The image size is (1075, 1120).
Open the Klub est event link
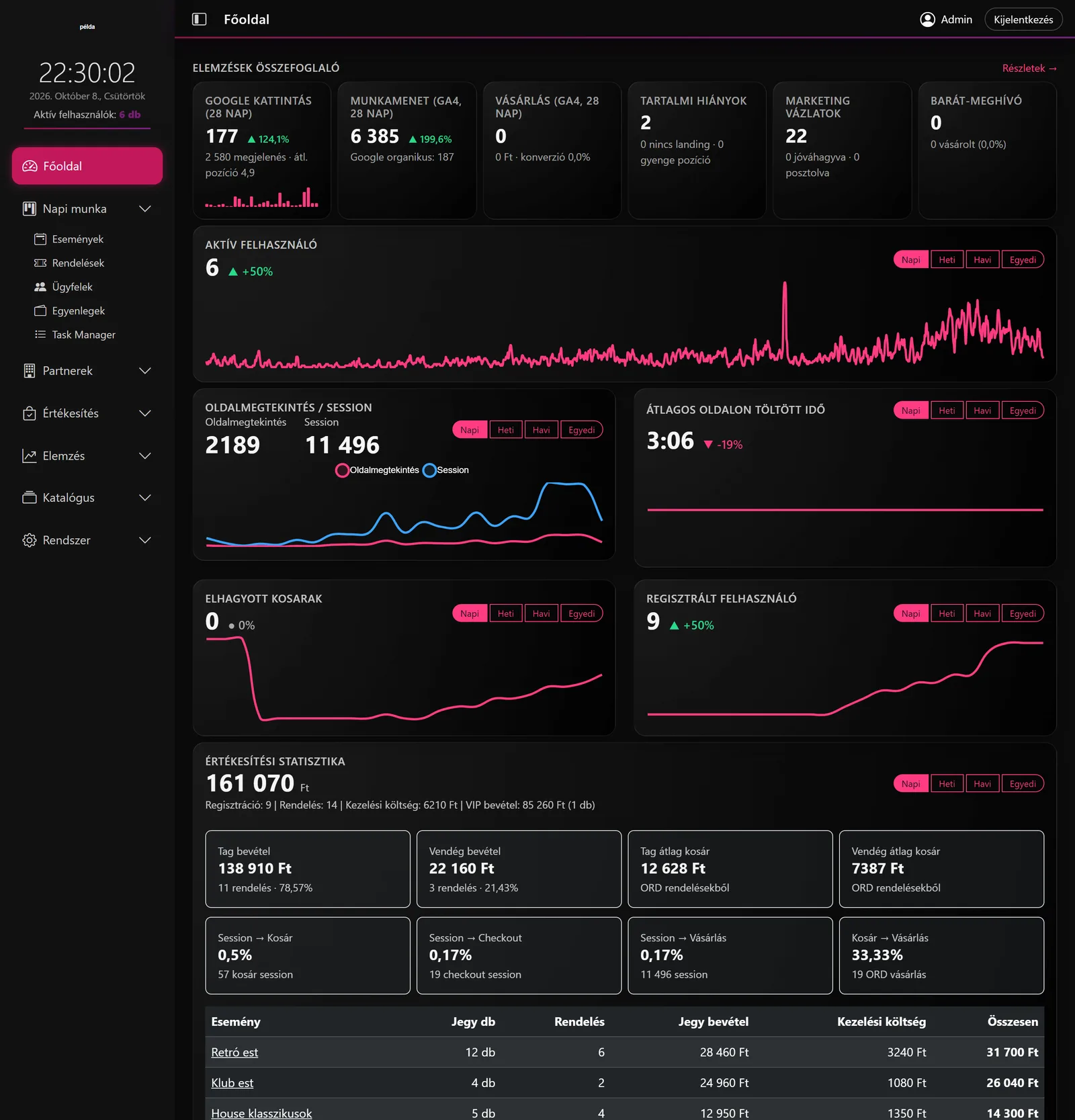point(232,1083)
